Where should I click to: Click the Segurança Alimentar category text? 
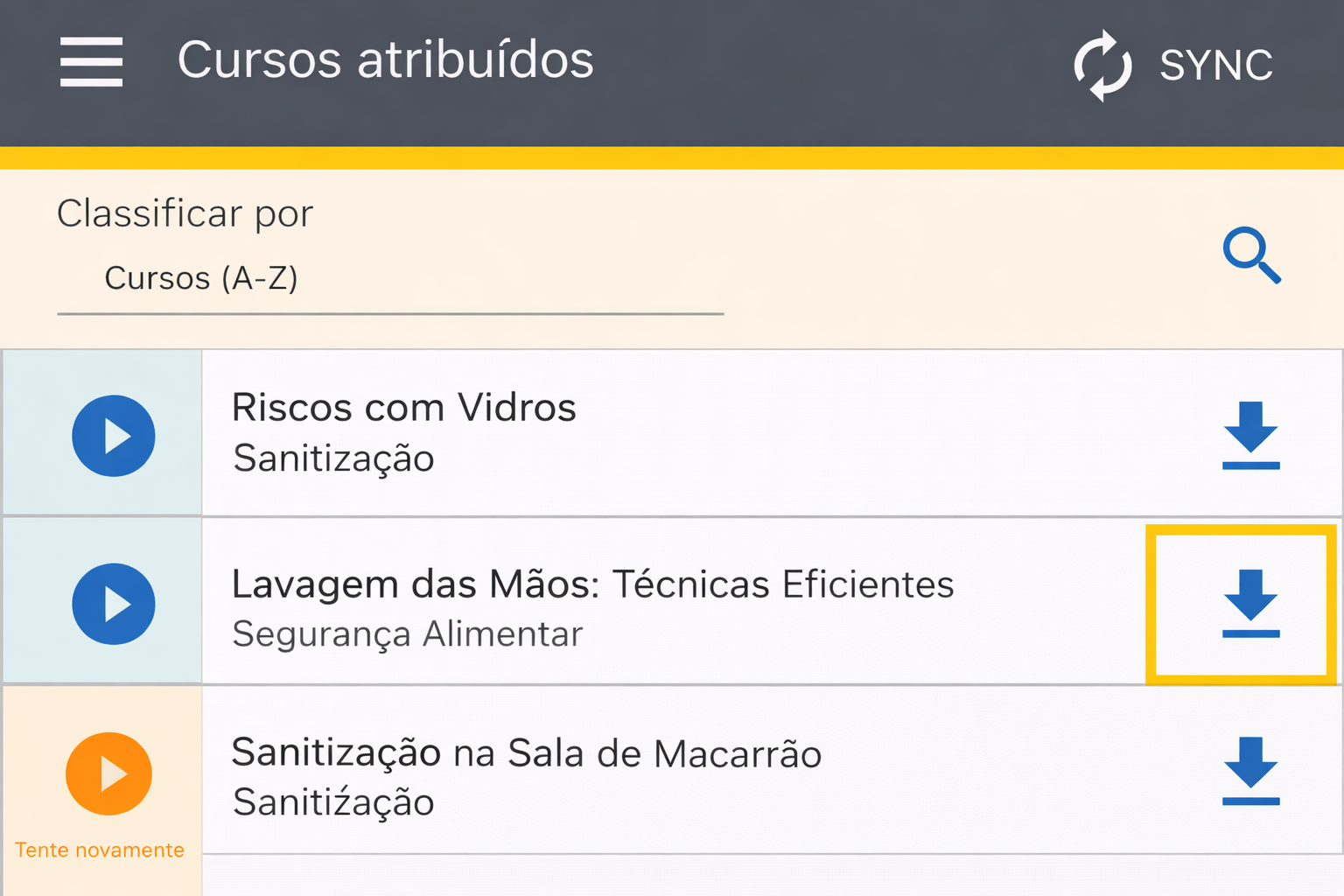click(x=407, y=634)
